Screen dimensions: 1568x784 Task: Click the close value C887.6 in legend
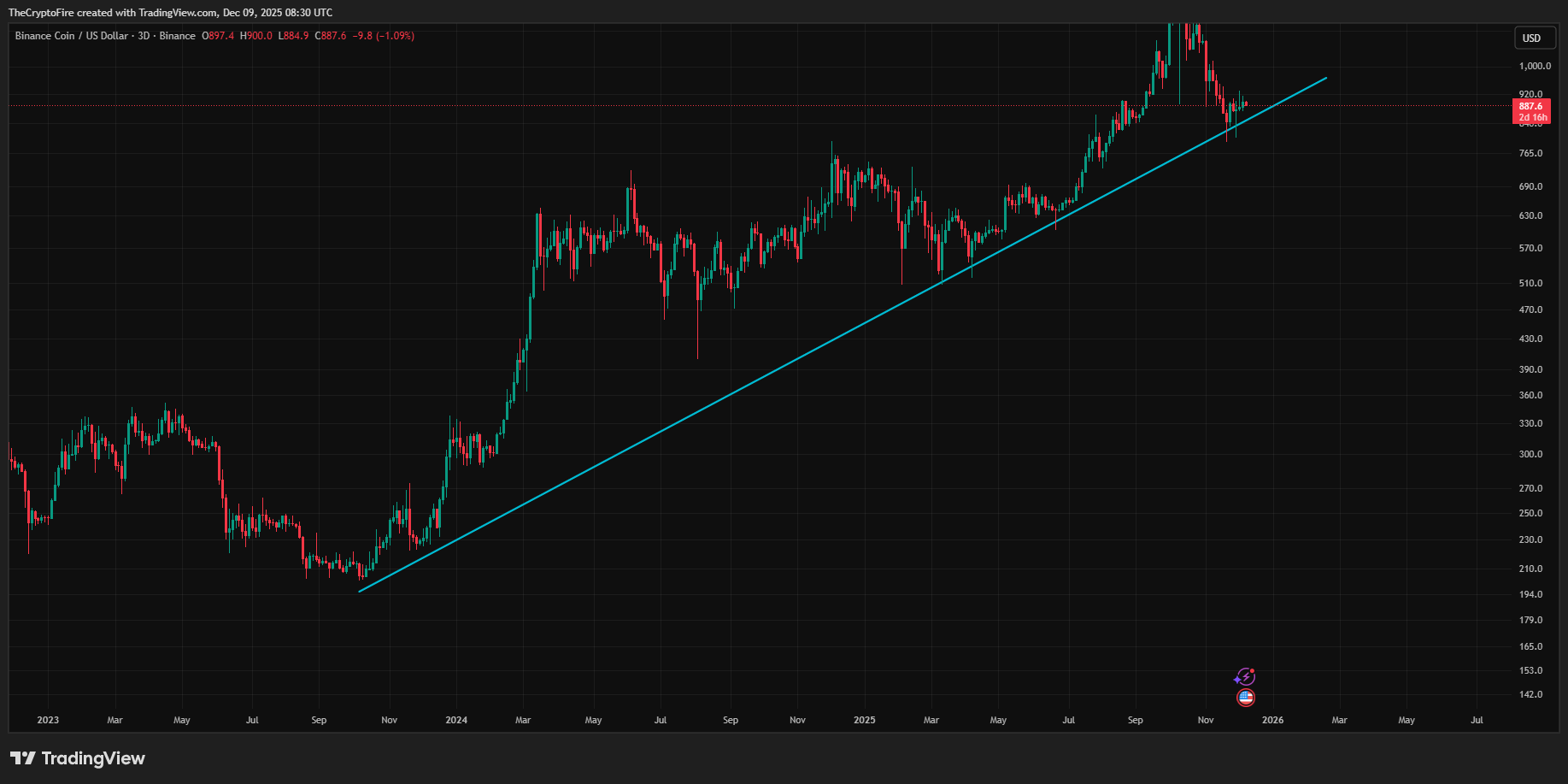[x=331, y=36]
